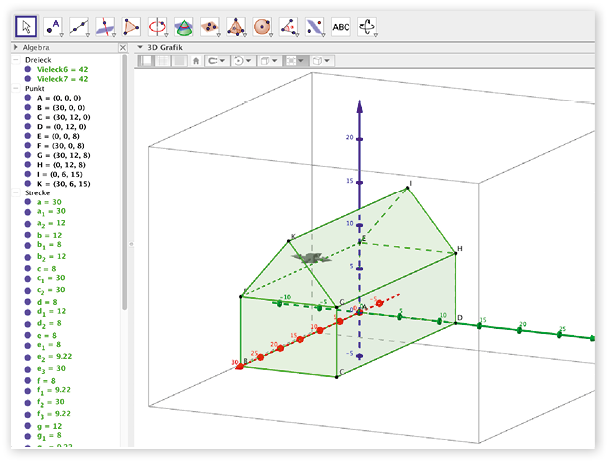609x463 pixels.
Task: Click point D on the green axis
Action: tap(456, 323)
